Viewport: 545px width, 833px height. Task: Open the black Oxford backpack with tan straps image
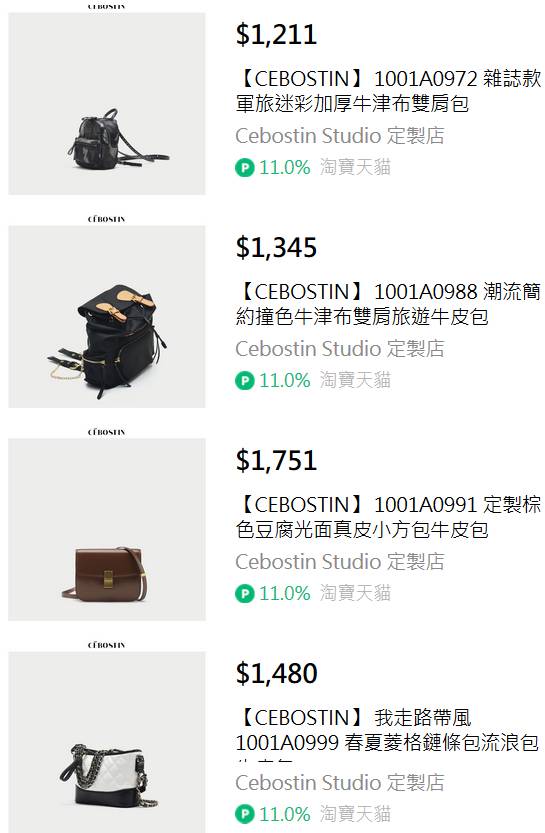pyautogui.click(x=107, y=317)
